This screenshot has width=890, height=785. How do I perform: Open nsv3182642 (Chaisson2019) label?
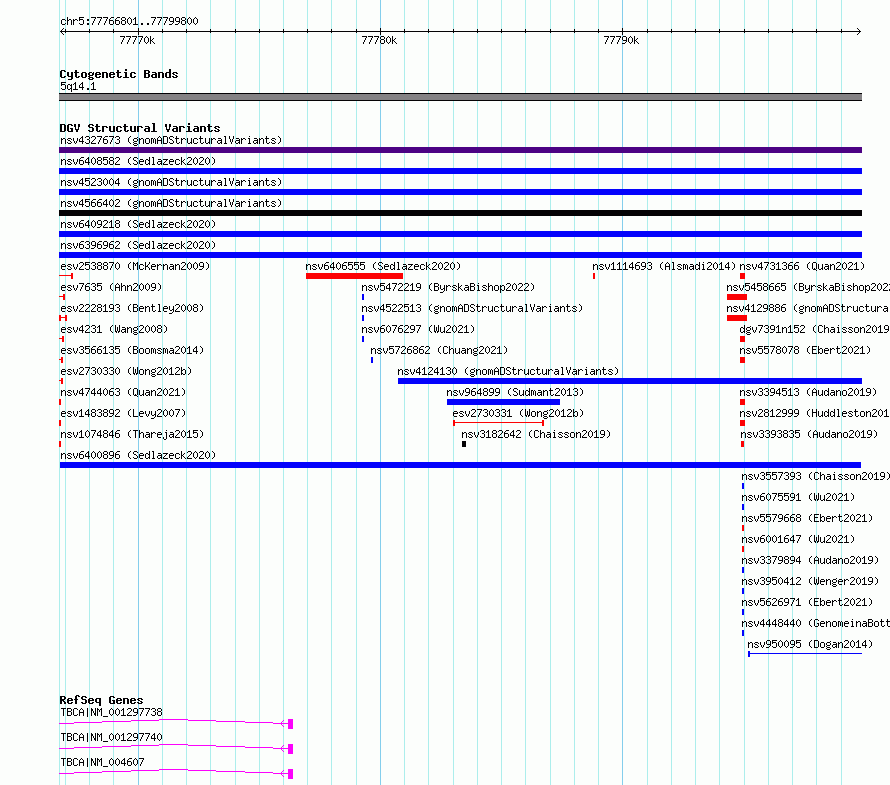[x=536, y=434]
